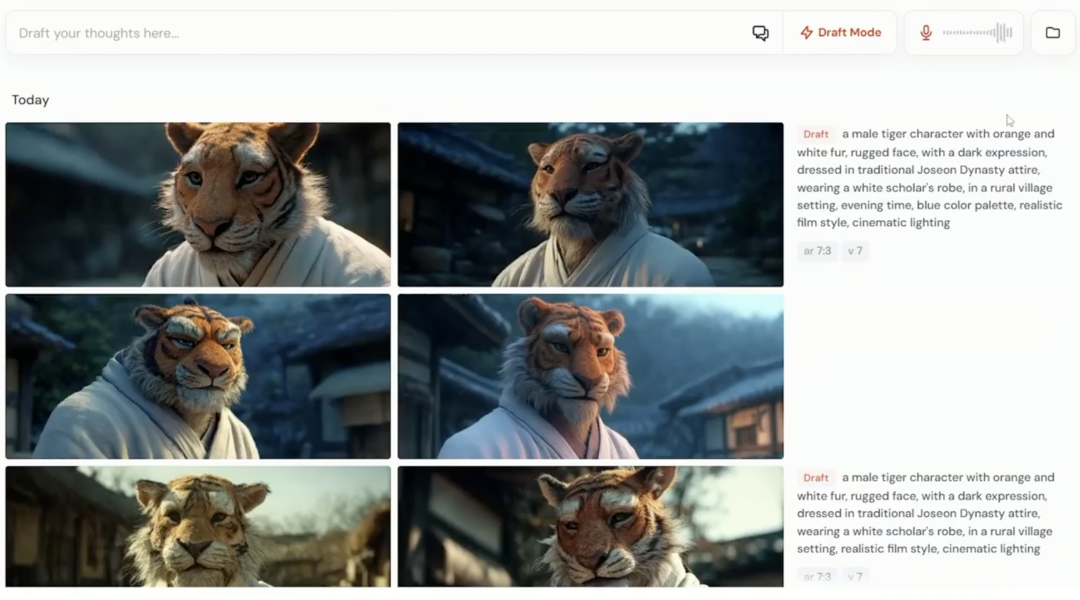Click the Draft tag on second prompt
This screenshot has width=1080, height=600.
pyautogui.click(x=816, y=477)
